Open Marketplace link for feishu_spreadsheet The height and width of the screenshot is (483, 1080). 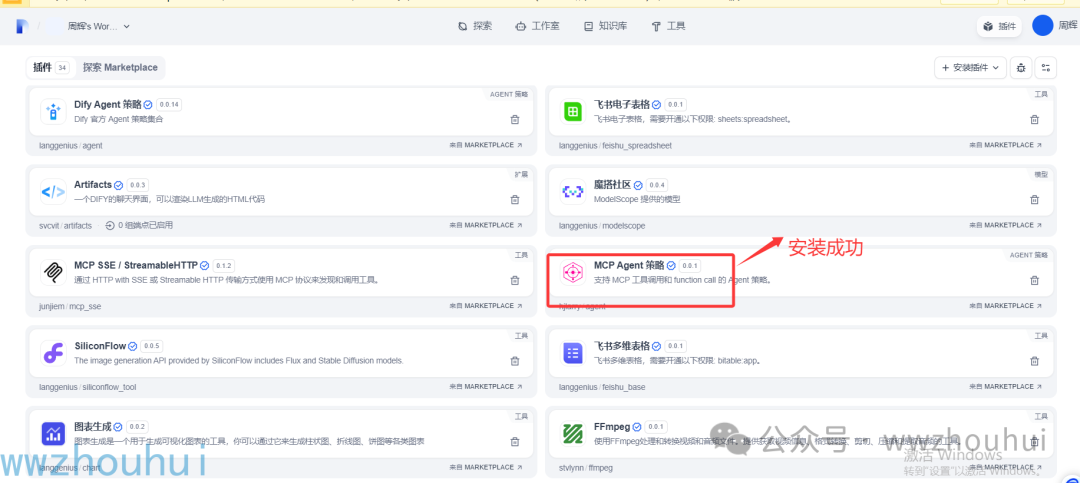[x=1006, y=145]
